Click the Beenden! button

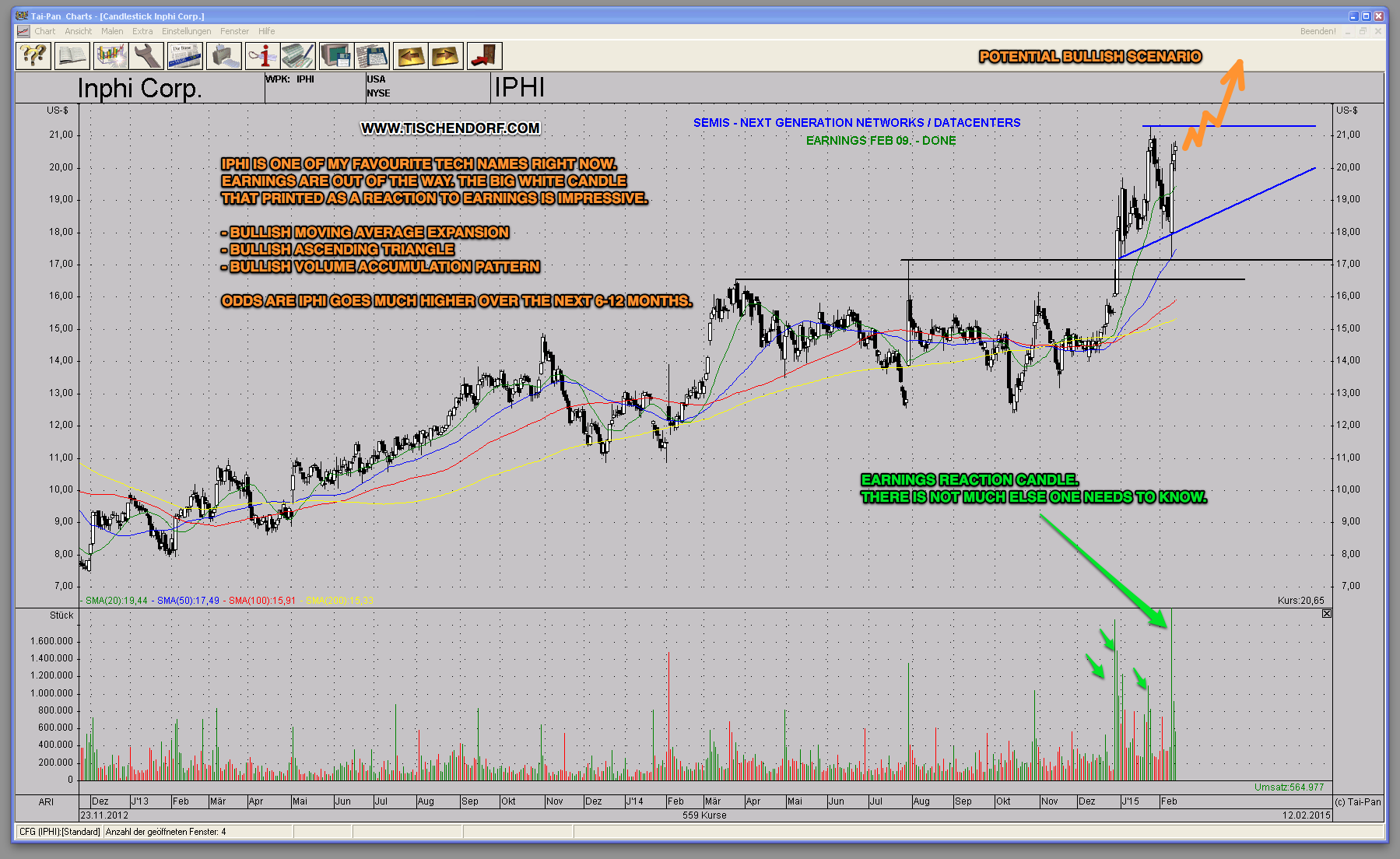pos(1318,31)
